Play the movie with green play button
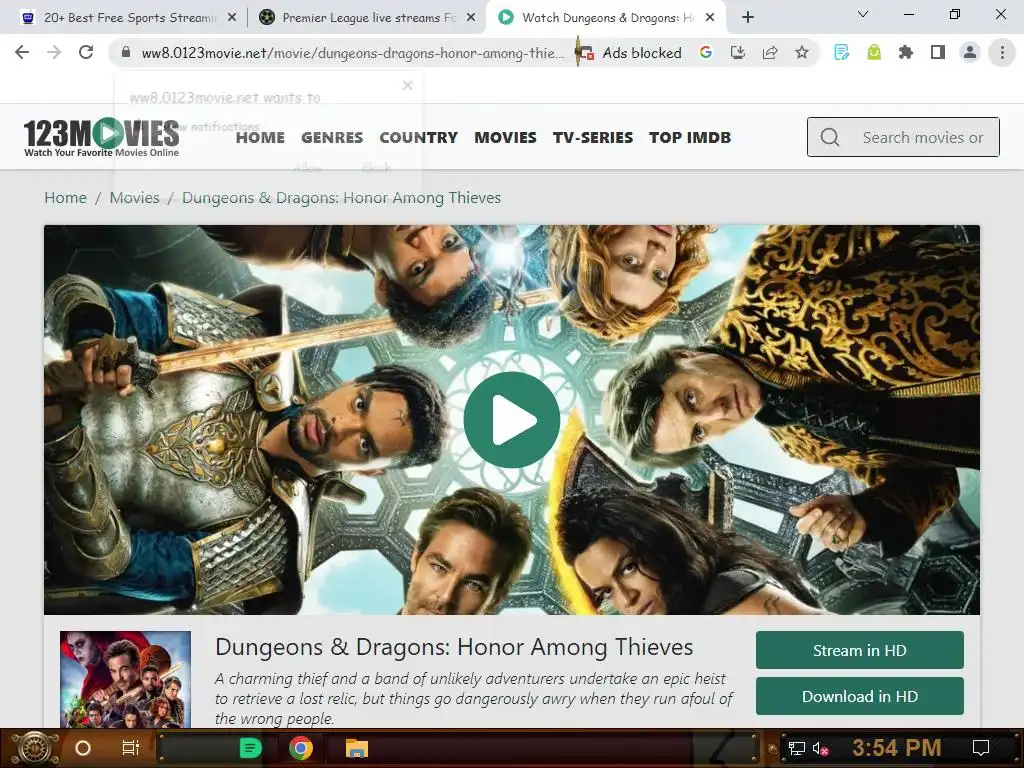The width and height of the screenshot is (1024, 768). (x=511, y=419)
